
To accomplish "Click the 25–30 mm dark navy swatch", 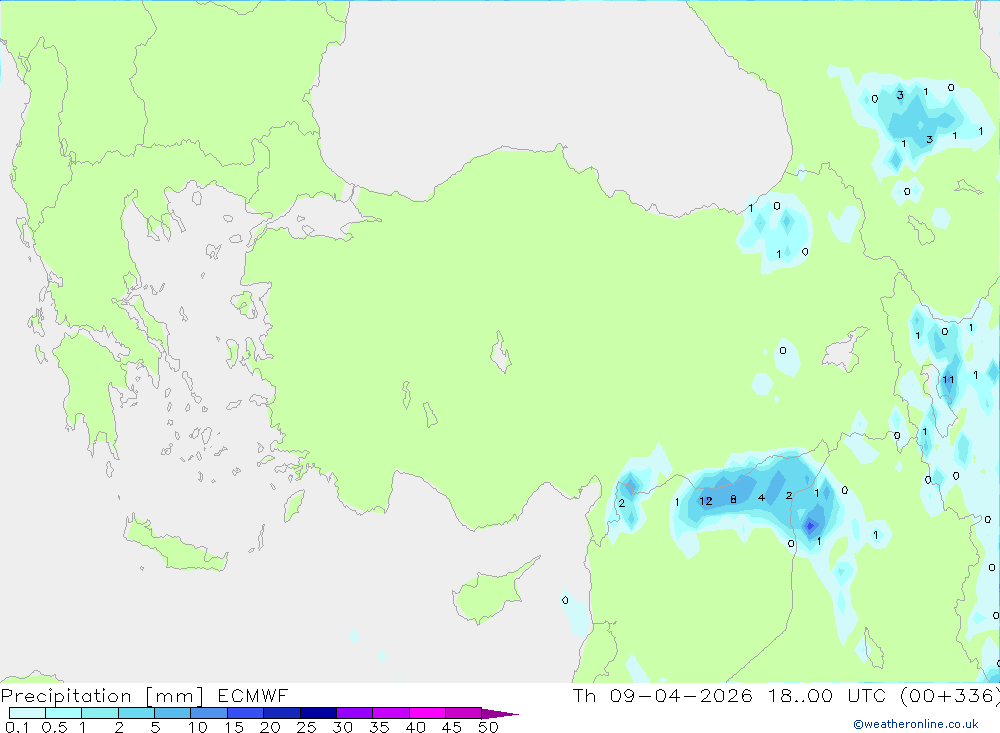I will 318,713.
